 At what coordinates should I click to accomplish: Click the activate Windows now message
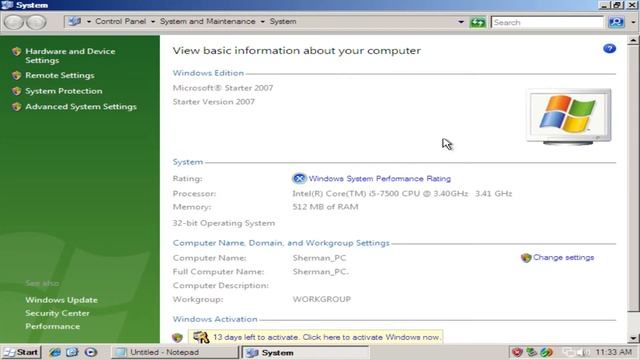327,337
